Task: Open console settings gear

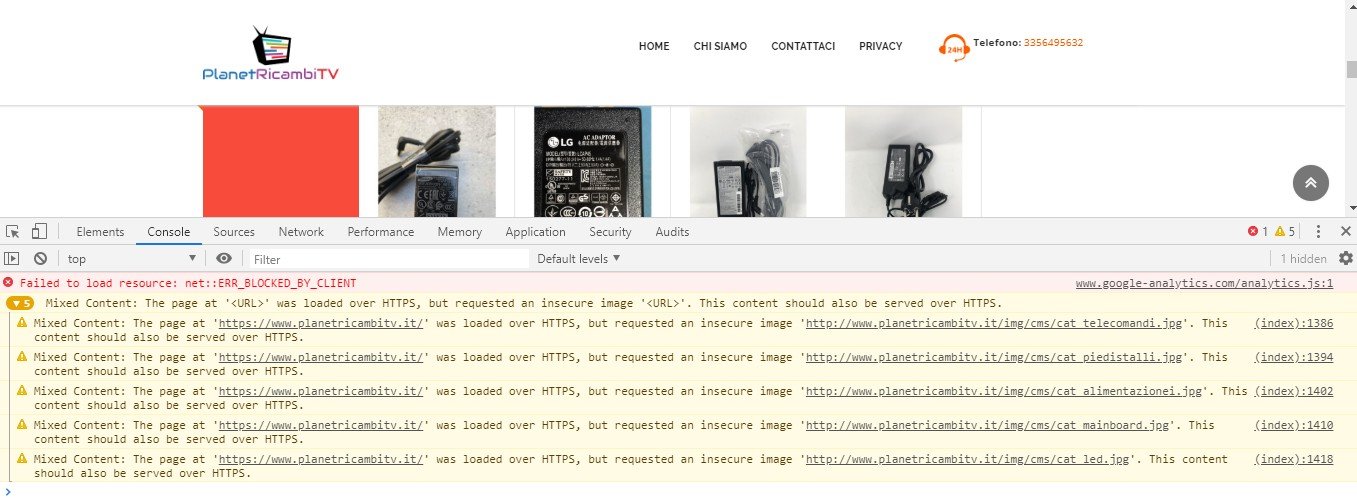Action: pyautogui.click(x=1345, y=259)
